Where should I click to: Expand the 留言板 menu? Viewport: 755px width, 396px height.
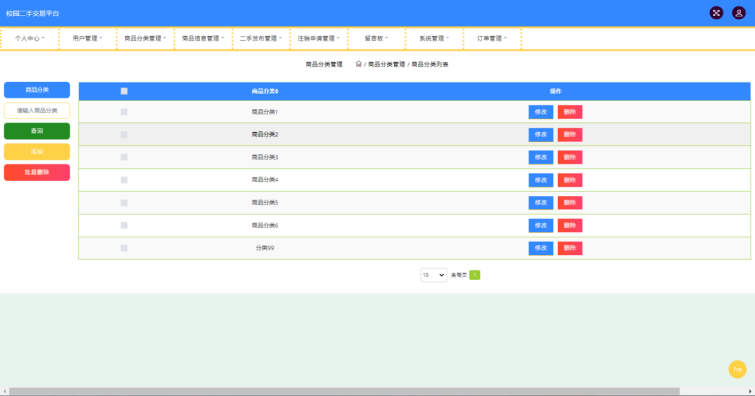[377, 39]
